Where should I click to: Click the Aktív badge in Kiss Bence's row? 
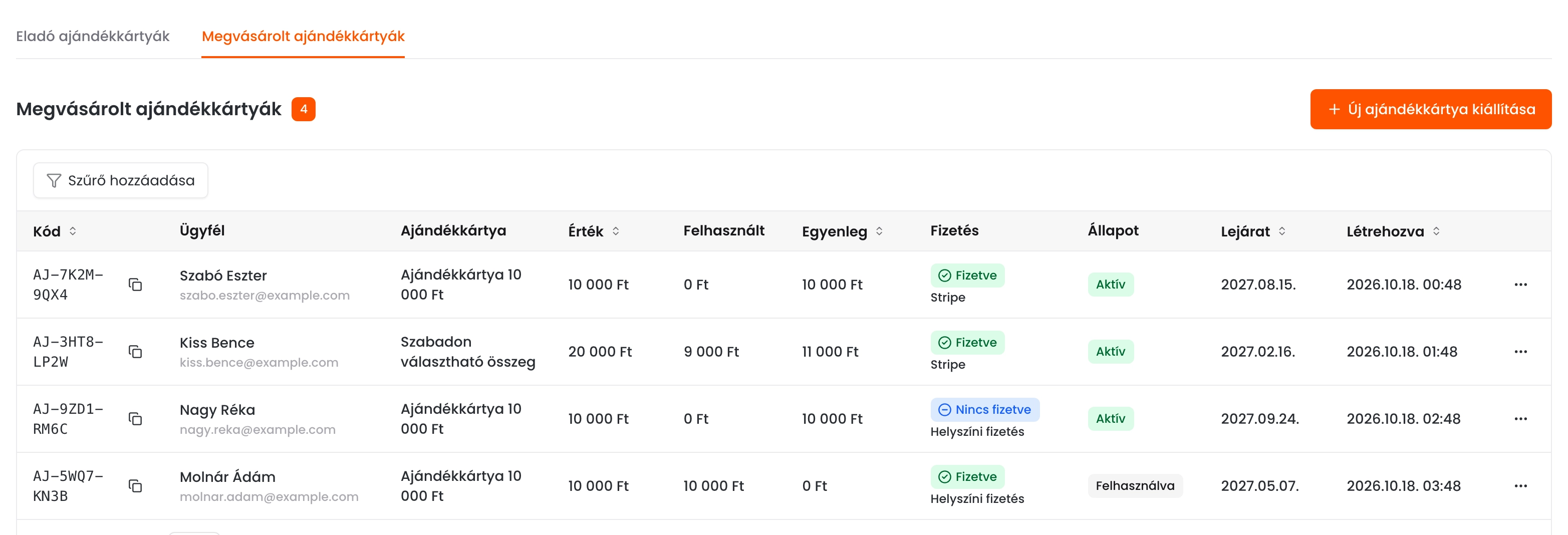[1110, 351]
